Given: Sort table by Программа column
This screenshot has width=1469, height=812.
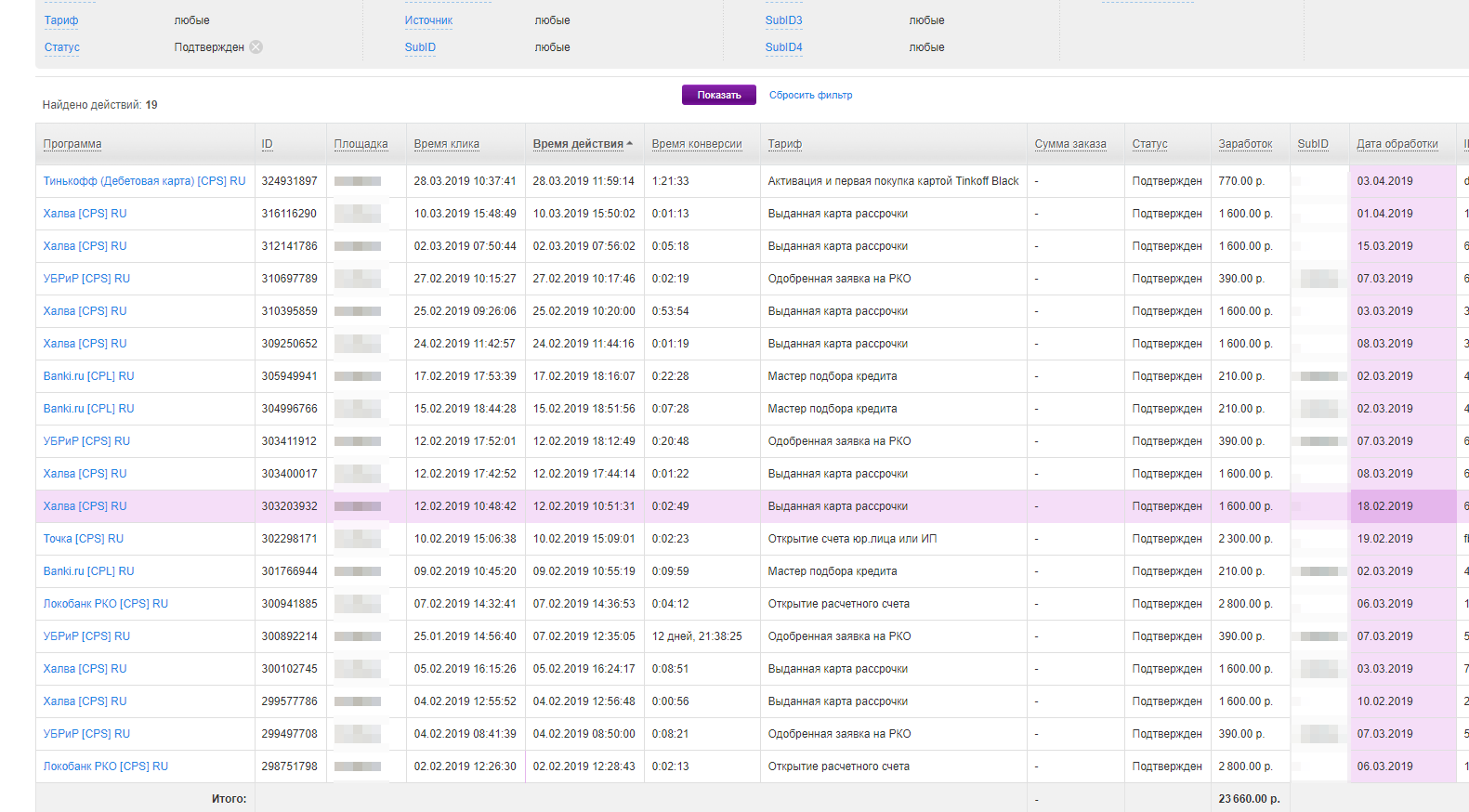Looking at the screenshot, I should [72, 144].
